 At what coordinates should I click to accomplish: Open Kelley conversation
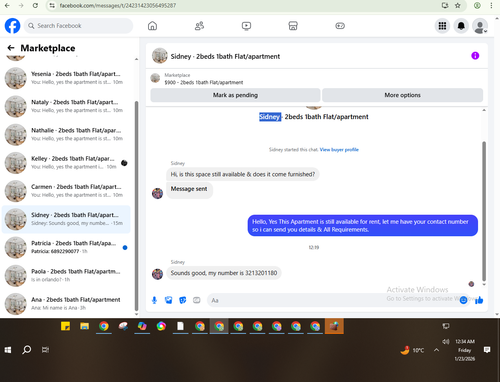(x=66, y=163)
